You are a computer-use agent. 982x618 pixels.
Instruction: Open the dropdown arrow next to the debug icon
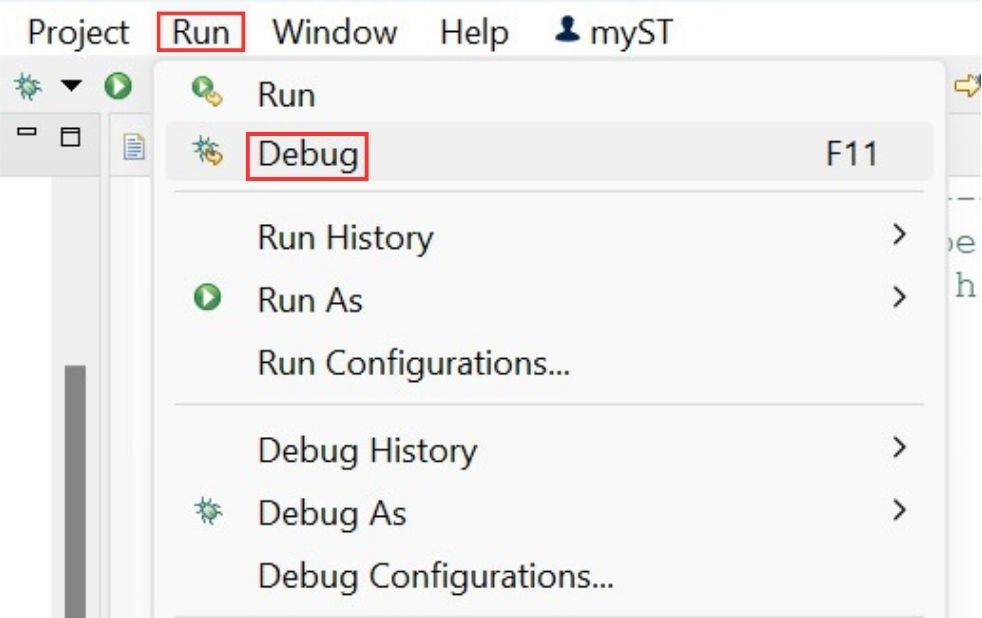[x=72, y=87]
